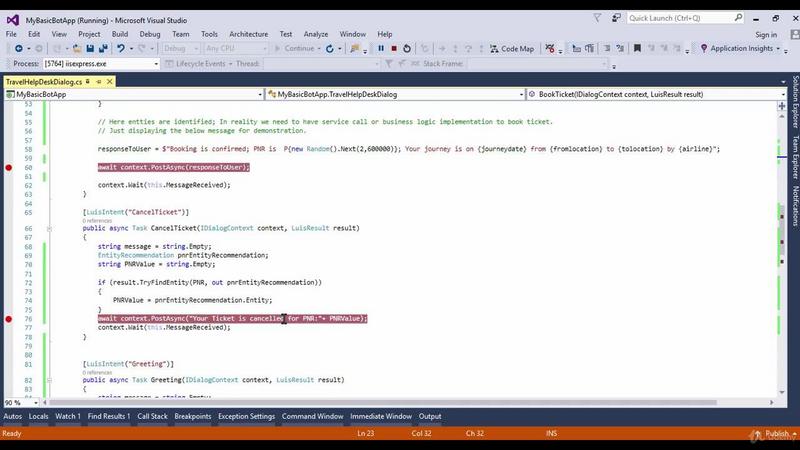The height and width of the screenshot is (450, 800).
Task: Split the editor using the splitter icon
Action: click(782, 106)
